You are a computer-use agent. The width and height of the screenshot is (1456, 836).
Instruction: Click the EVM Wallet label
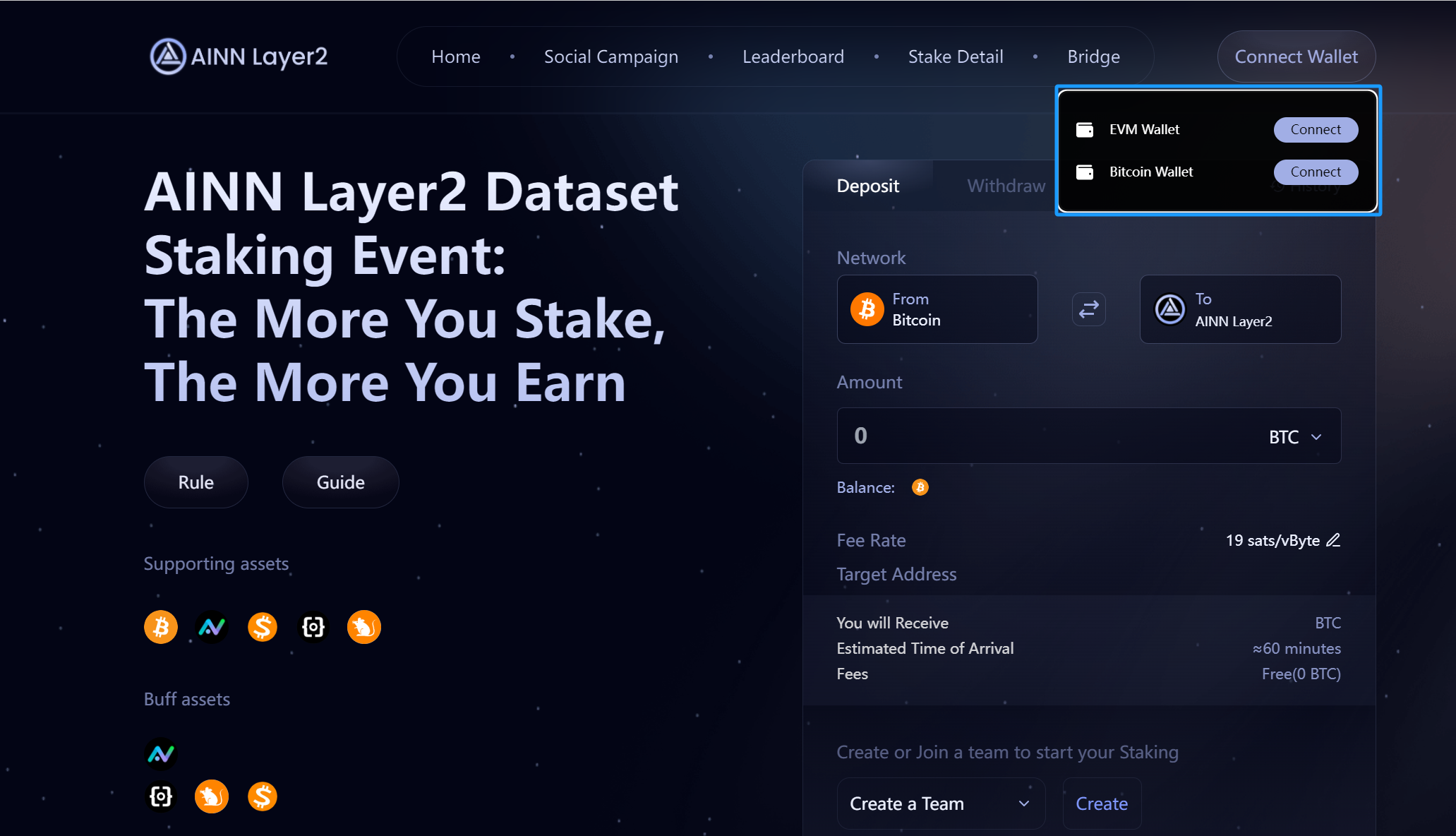click(x=1144, y=130)
